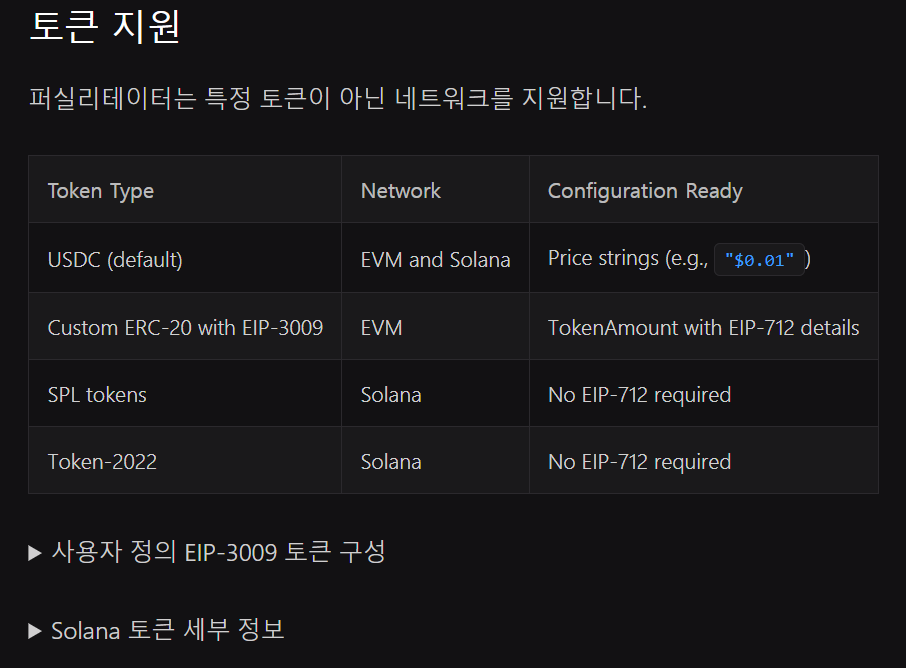This screenshot has width=906, height=668.
Task: Click the Token Type column header
Action: pyautogui.click(x=101, y=190)
